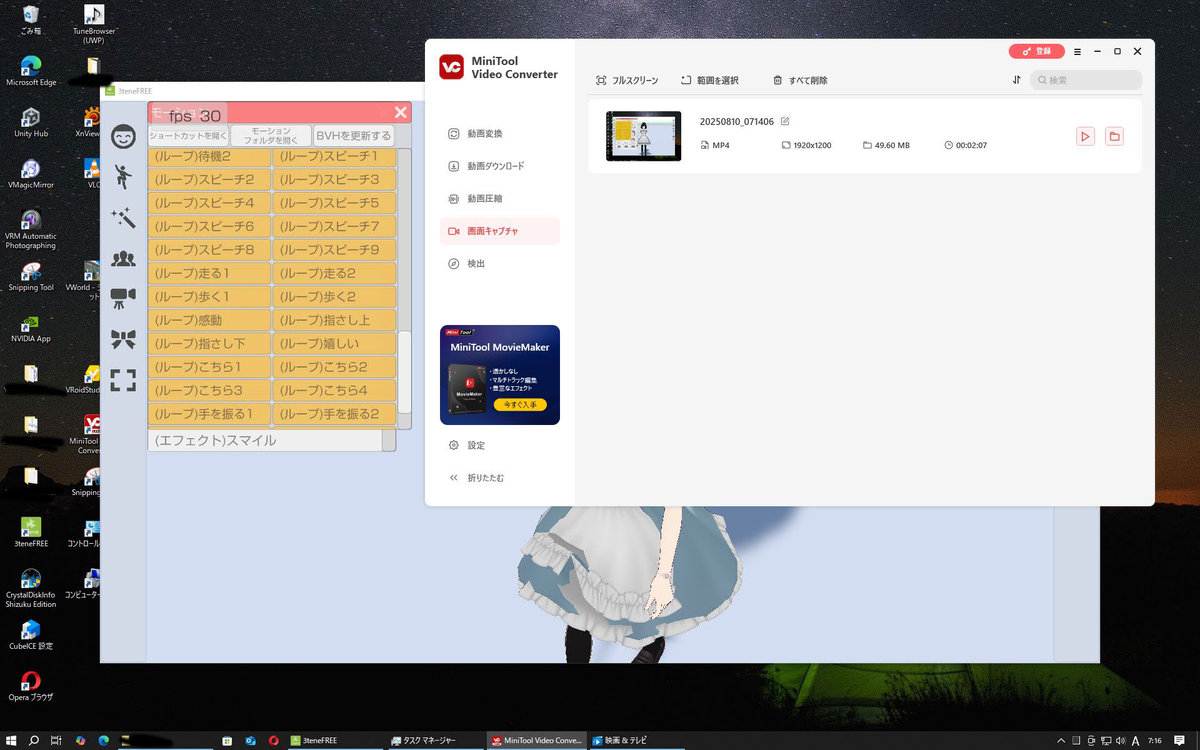Image resolution: width=1200 pixels, height=750 pixels.
Task: Select the Unity Hub desktop icon
Action: [x=31, y=122]
